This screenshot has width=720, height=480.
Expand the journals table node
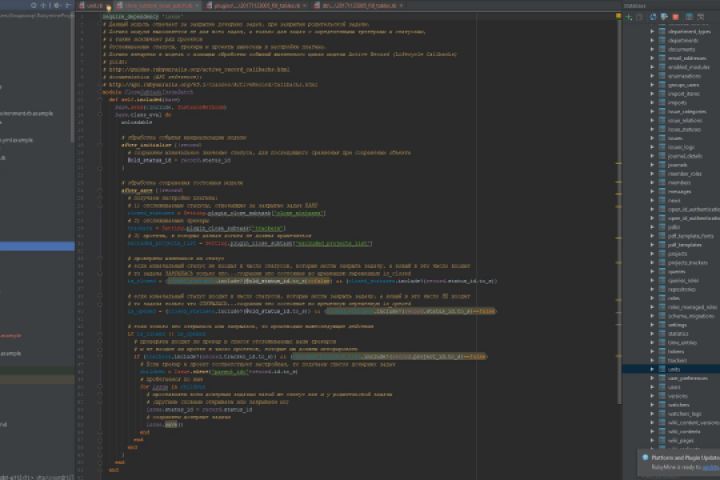652,165
